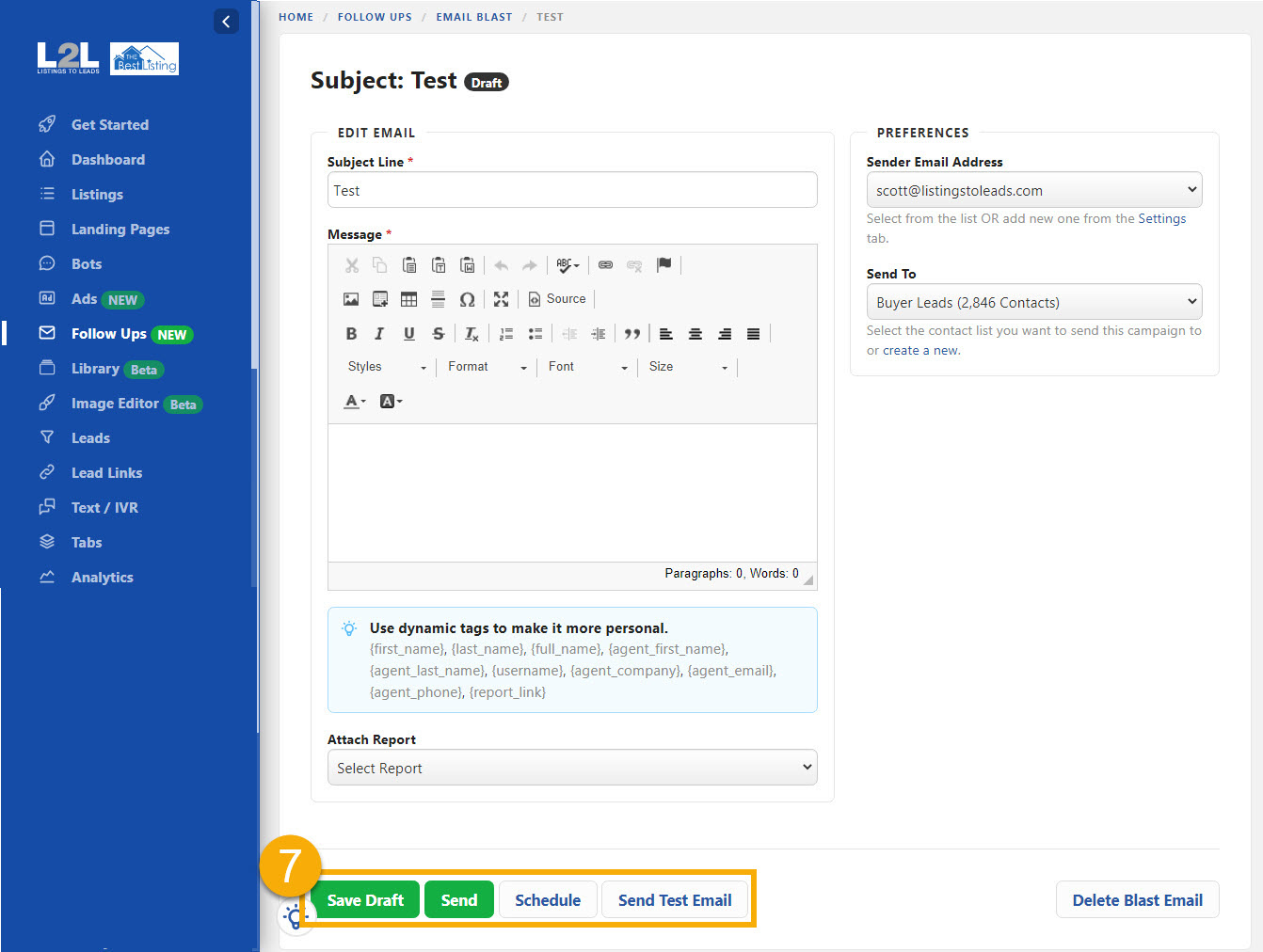Click the Send Test Email button
Screen dimensions: 1263x952
point(674,899)
